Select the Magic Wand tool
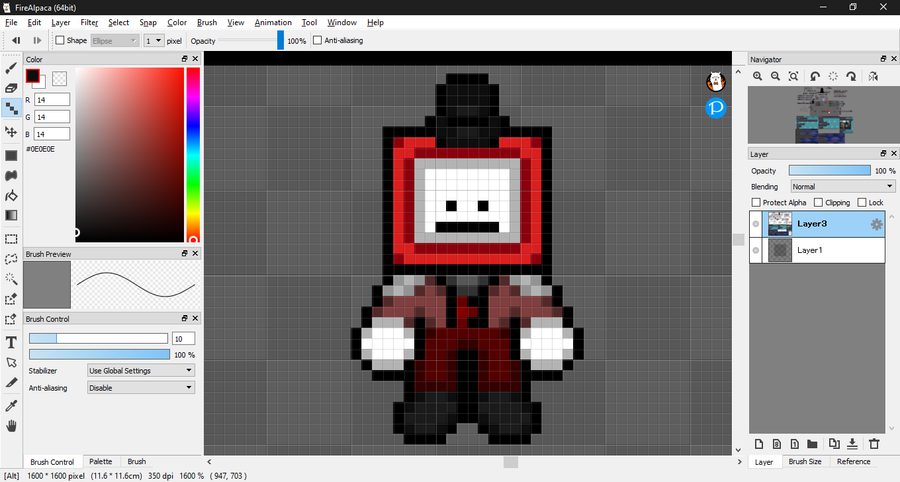The image size is (900, 482). click(x=11, y=279)
